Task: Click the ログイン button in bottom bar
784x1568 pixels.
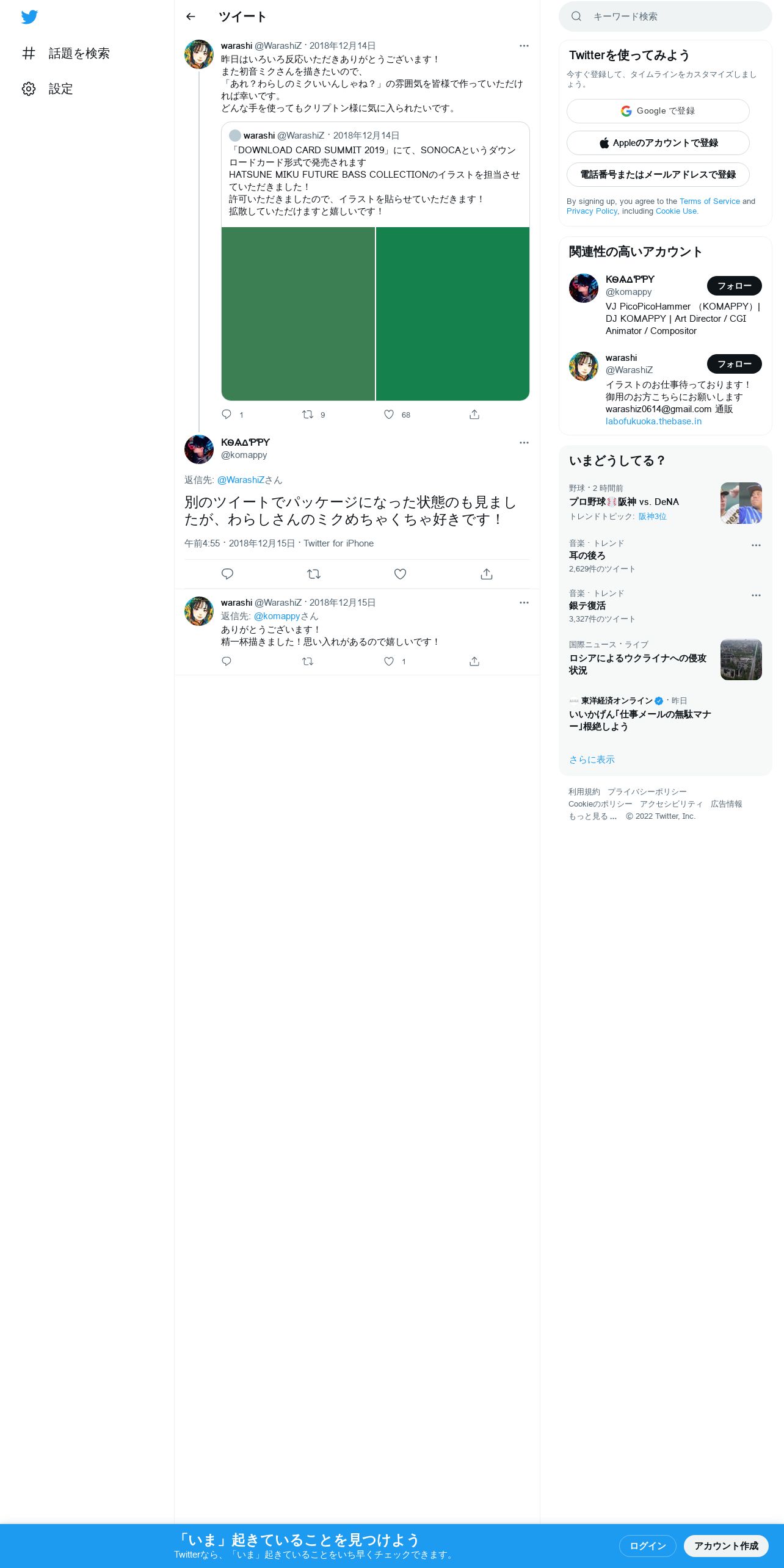Action: click(648, 1545)
